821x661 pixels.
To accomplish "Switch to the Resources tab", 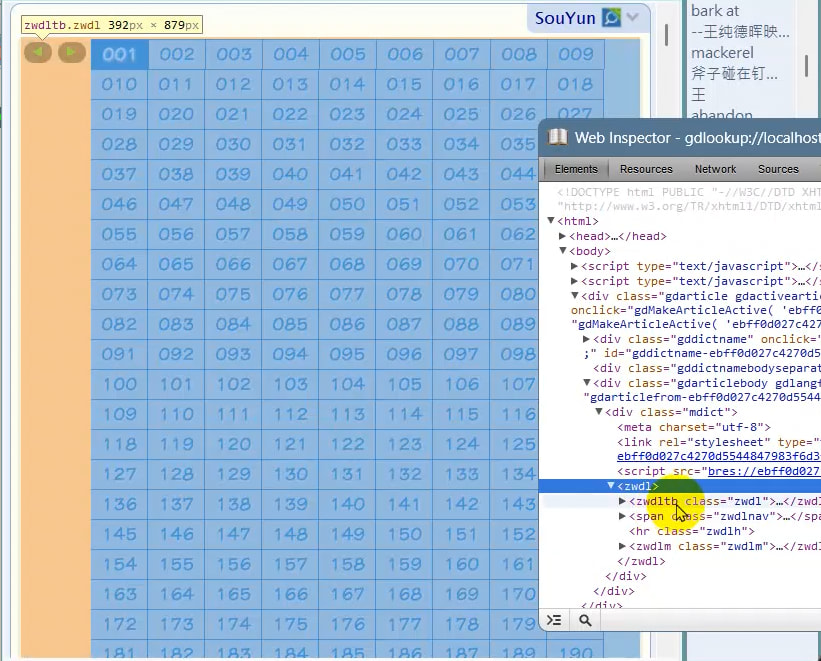I will click(646, 169).
